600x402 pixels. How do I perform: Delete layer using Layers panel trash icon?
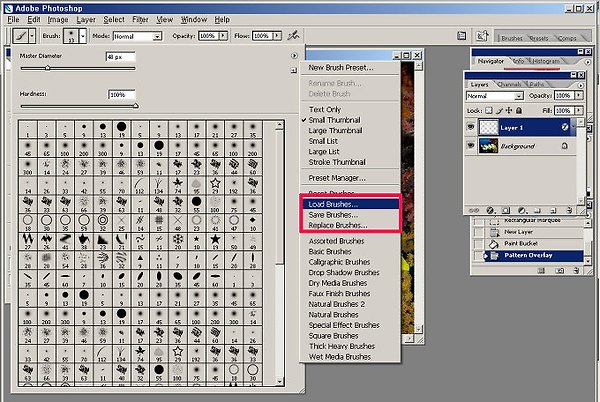569,210
